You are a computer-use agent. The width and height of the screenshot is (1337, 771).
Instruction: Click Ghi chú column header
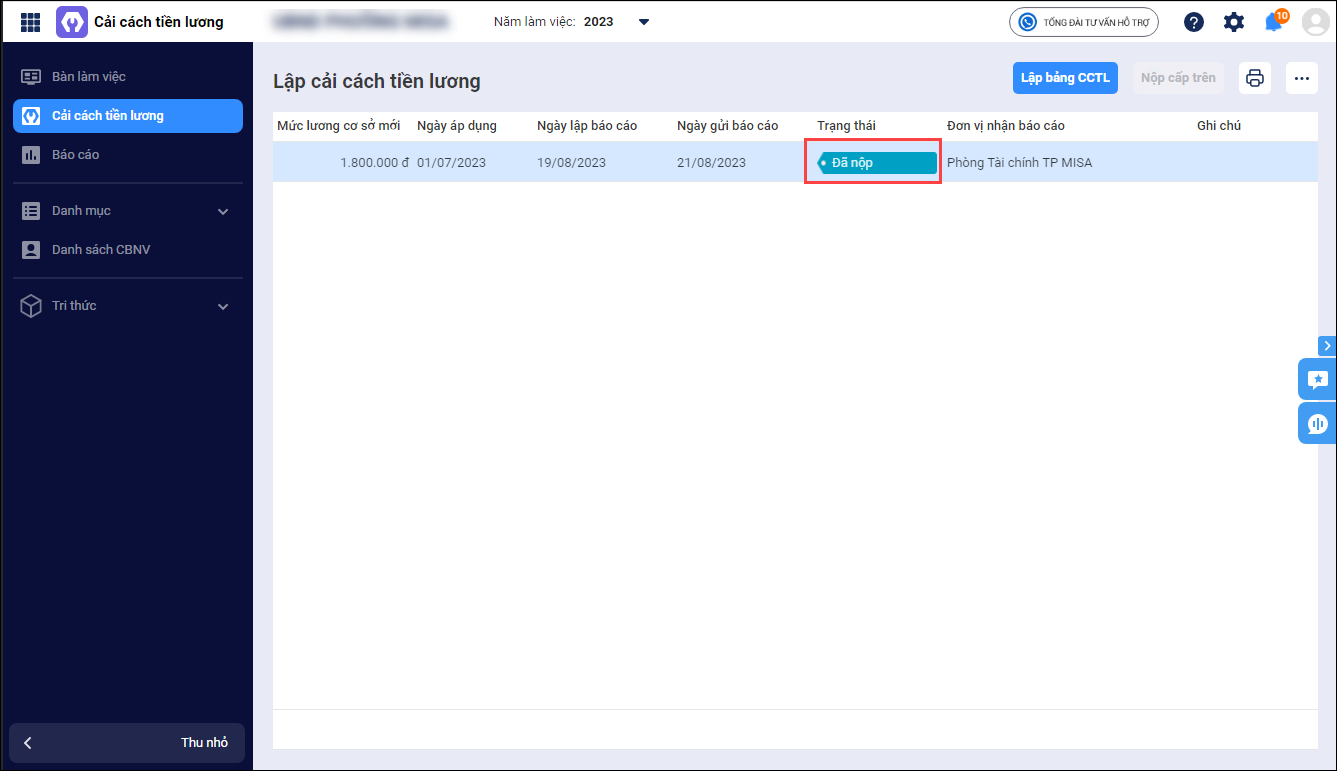[x=1219, y=126]
